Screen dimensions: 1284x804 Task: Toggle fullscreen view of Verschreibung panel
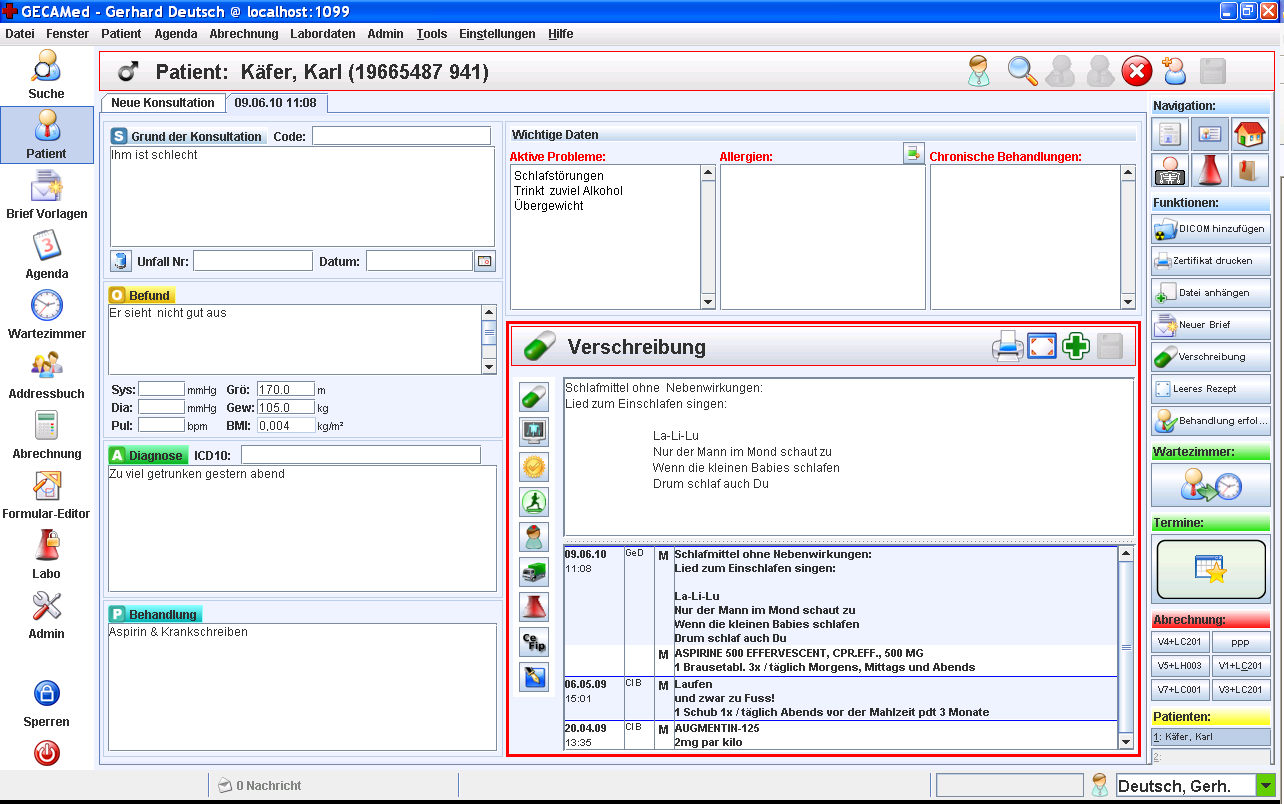1042,347
